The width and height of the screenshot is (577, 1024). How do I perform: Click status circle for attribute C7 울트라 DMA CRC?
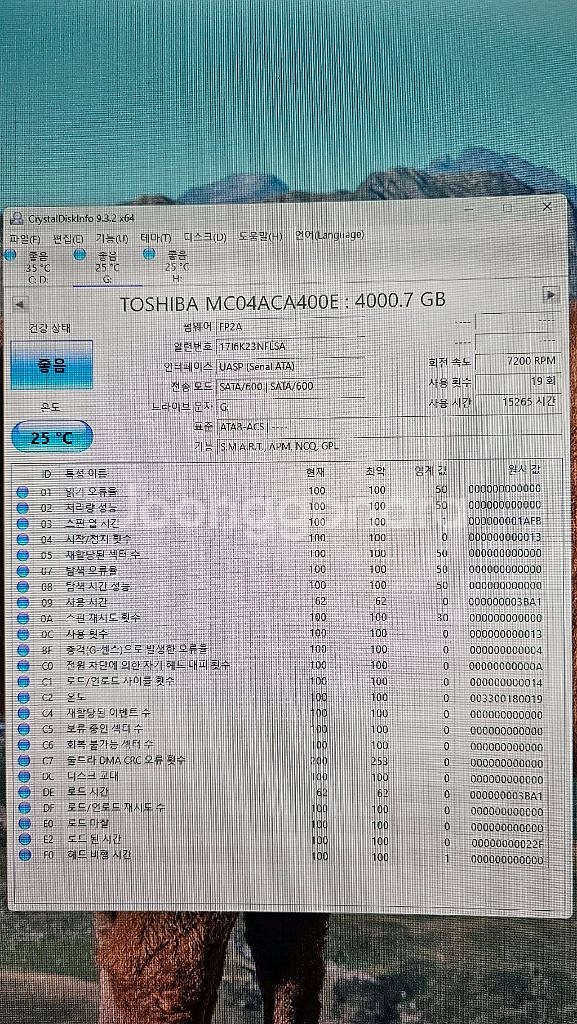click(x=24, y=761)
